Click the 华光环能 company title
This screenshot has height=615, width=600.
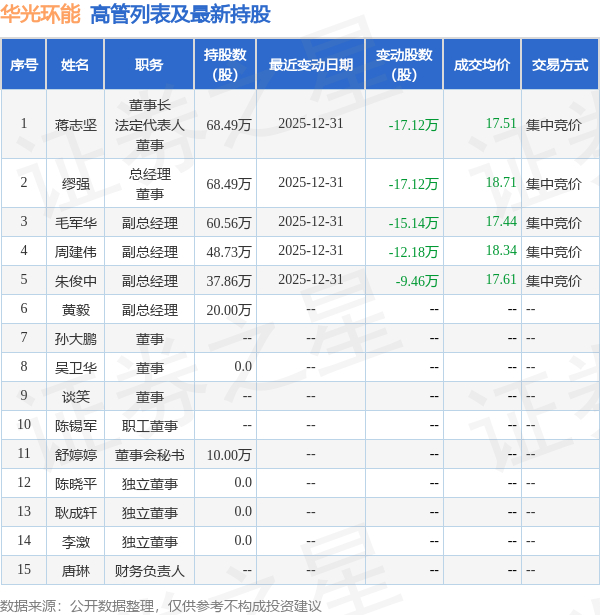(x=40, y=15)
